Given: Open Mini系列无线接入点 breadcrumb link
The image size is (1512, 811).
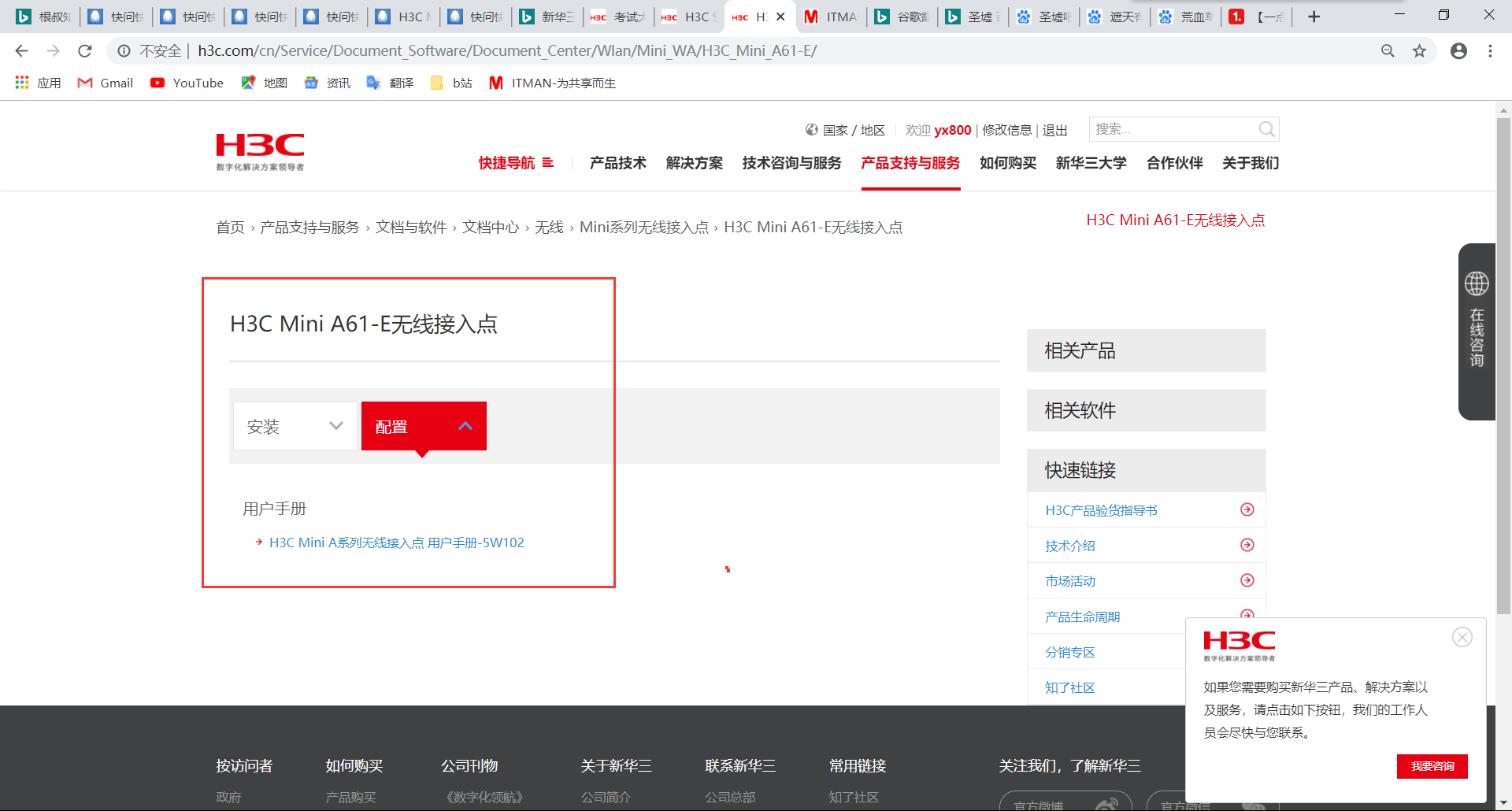Looking at the screenshot, I should coord(644,228).
